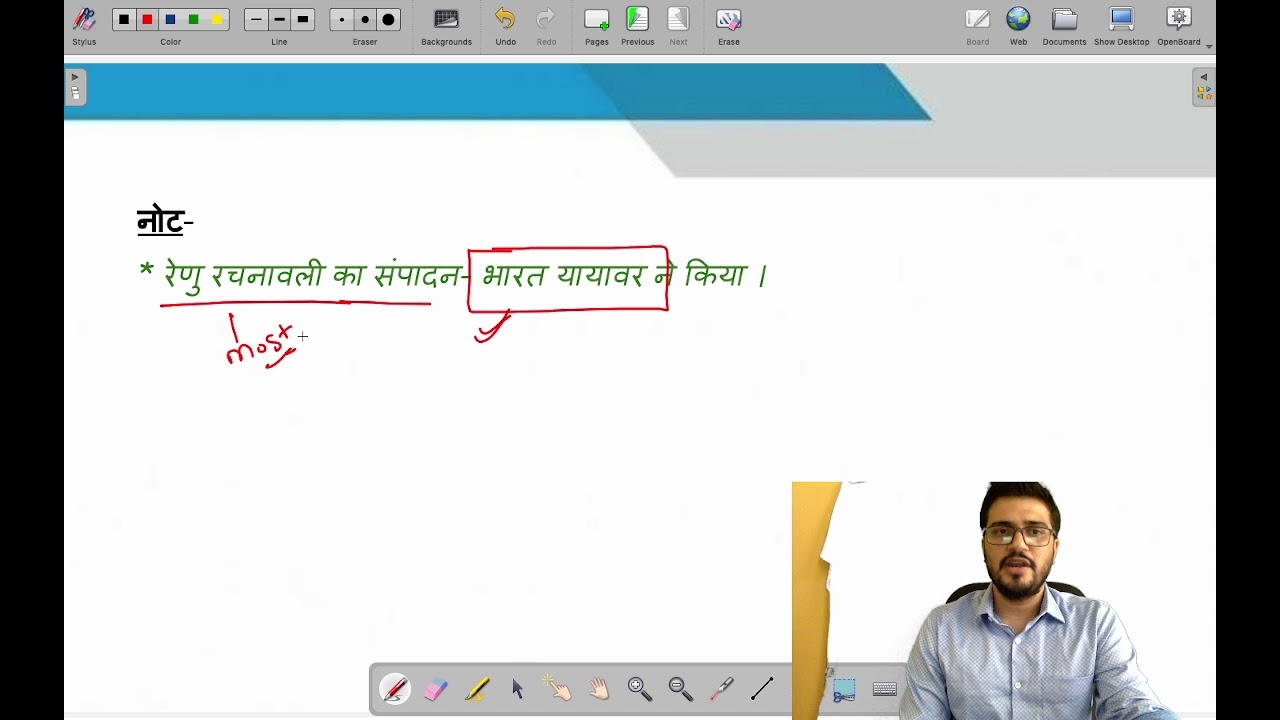The width and height of the screenshot is (1280, 720).
Task: Select the Draw line tool
Action: click(762, 689)
